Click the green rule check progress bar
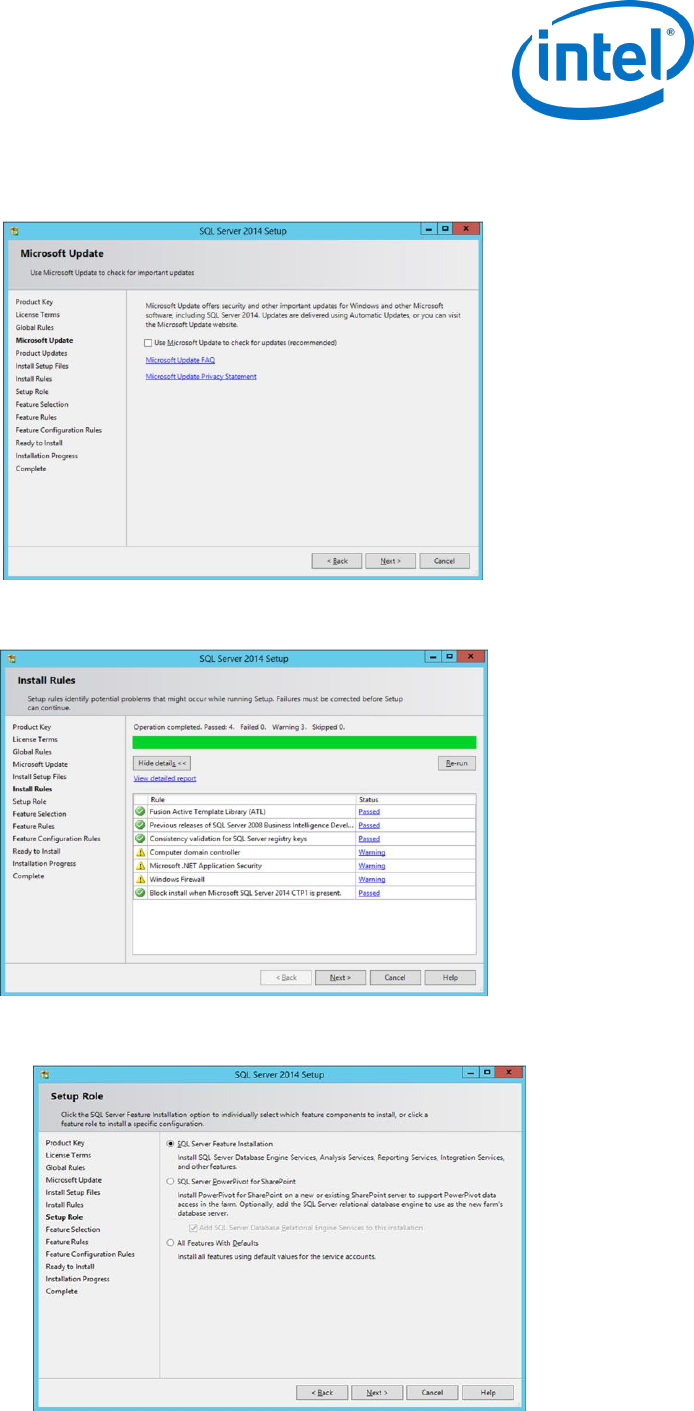The width and height of the screenshot is (694, 1411). click(305, 742)
